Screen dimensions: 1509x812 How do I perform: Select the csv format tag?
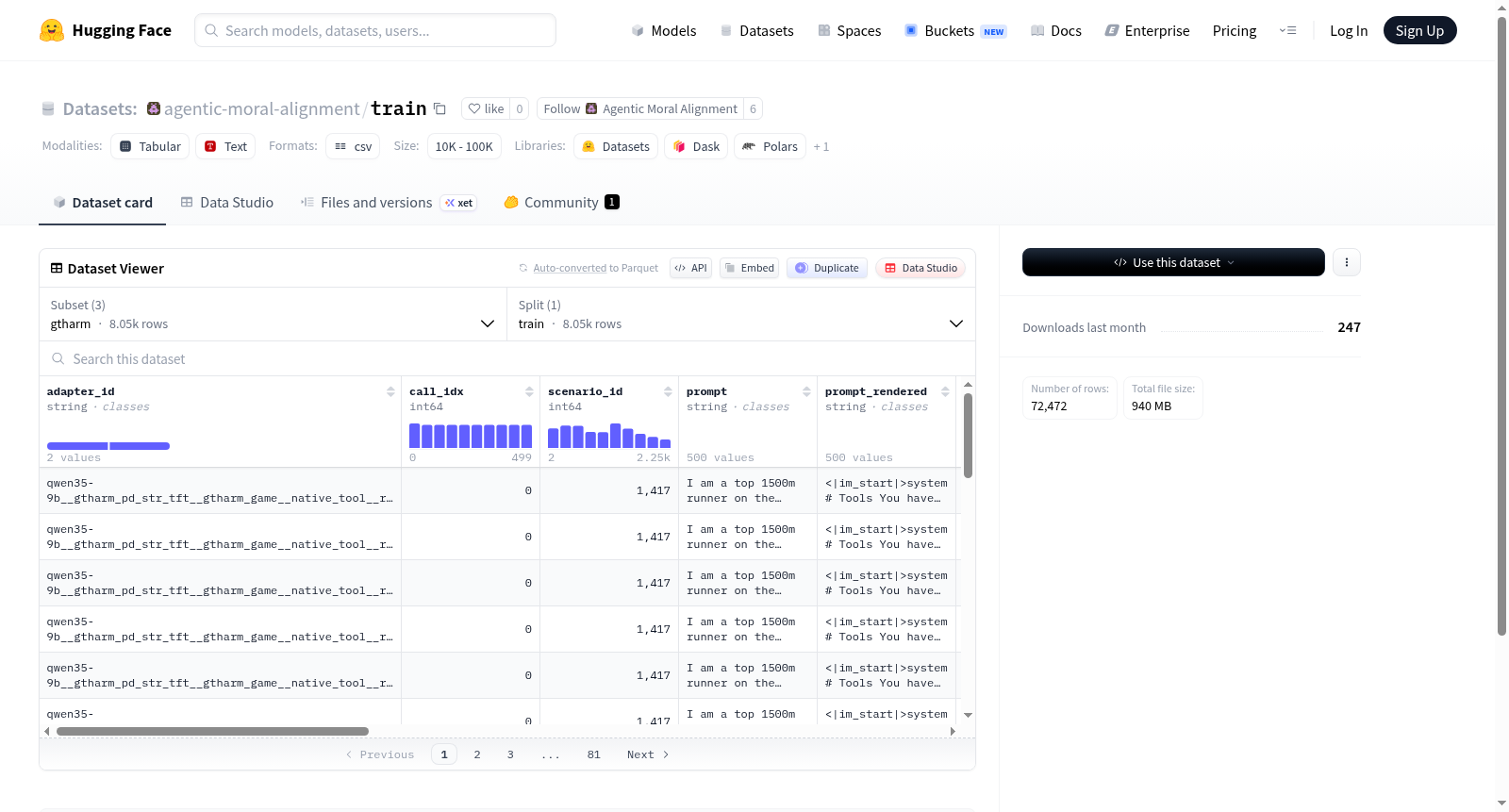click(353, 146)
